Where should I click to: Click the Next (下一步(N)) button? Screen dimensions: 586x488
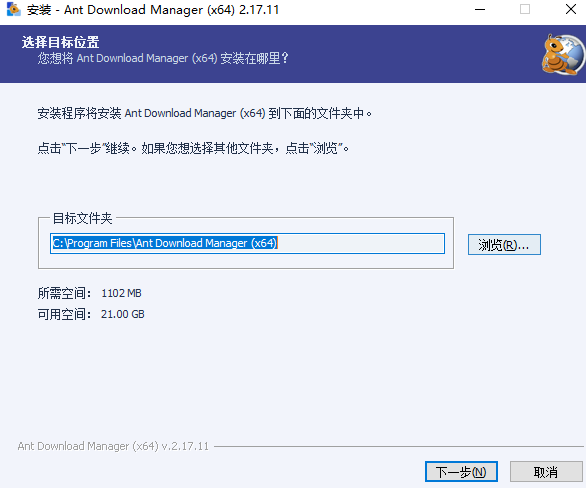point(461,472)
